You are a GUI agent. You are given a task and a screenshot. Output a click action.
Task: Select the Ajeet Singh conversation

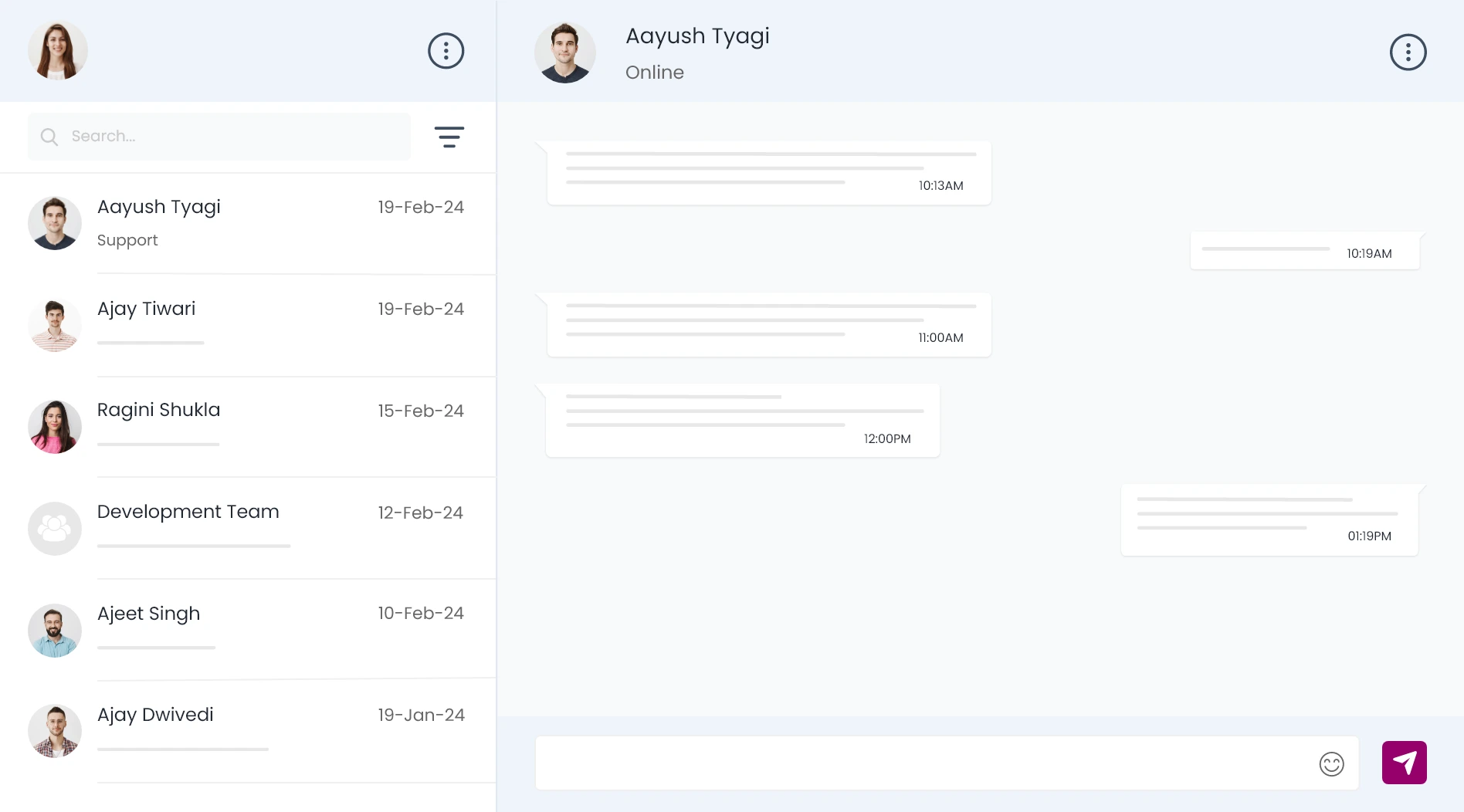pyautogui.click(x=247, y=630)
